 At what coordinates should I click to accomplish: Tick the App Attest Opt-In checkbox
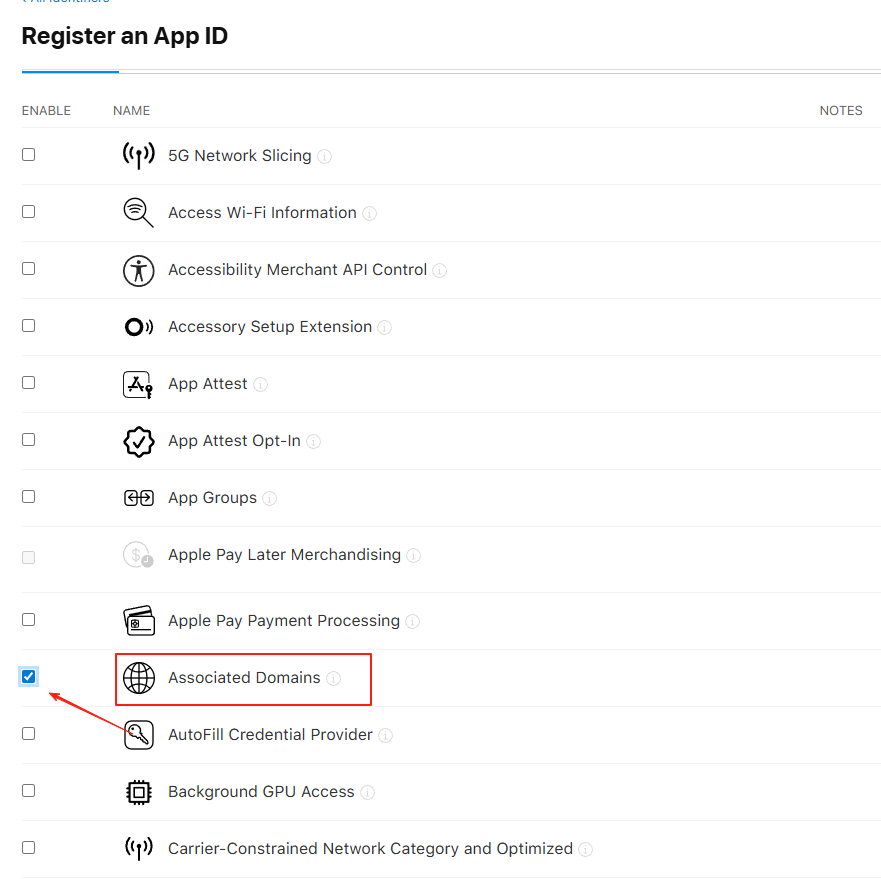point(29,440)
